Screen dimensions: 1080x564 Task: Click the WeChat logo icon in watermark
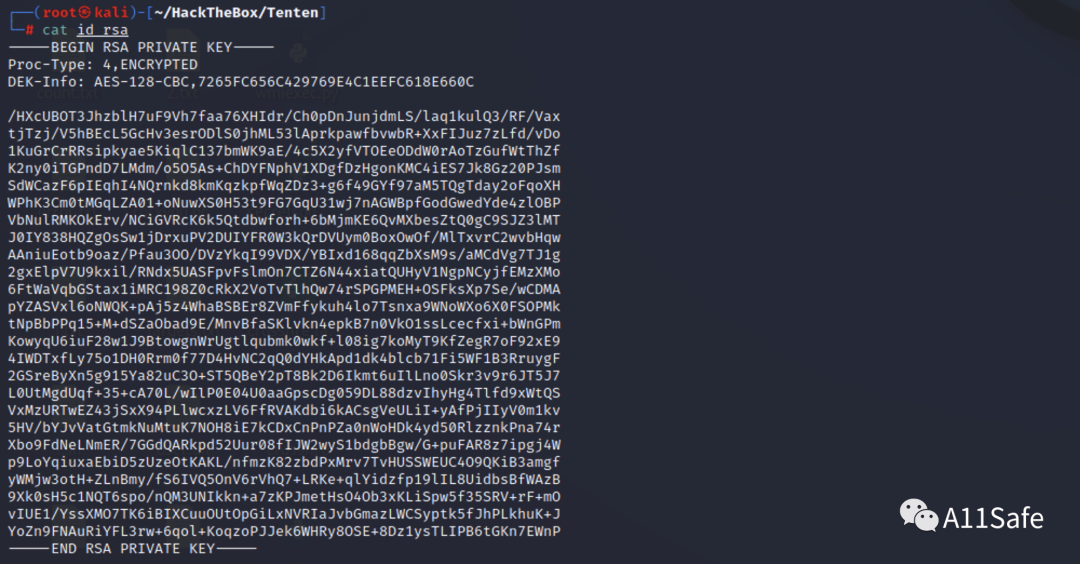[919, 516]
